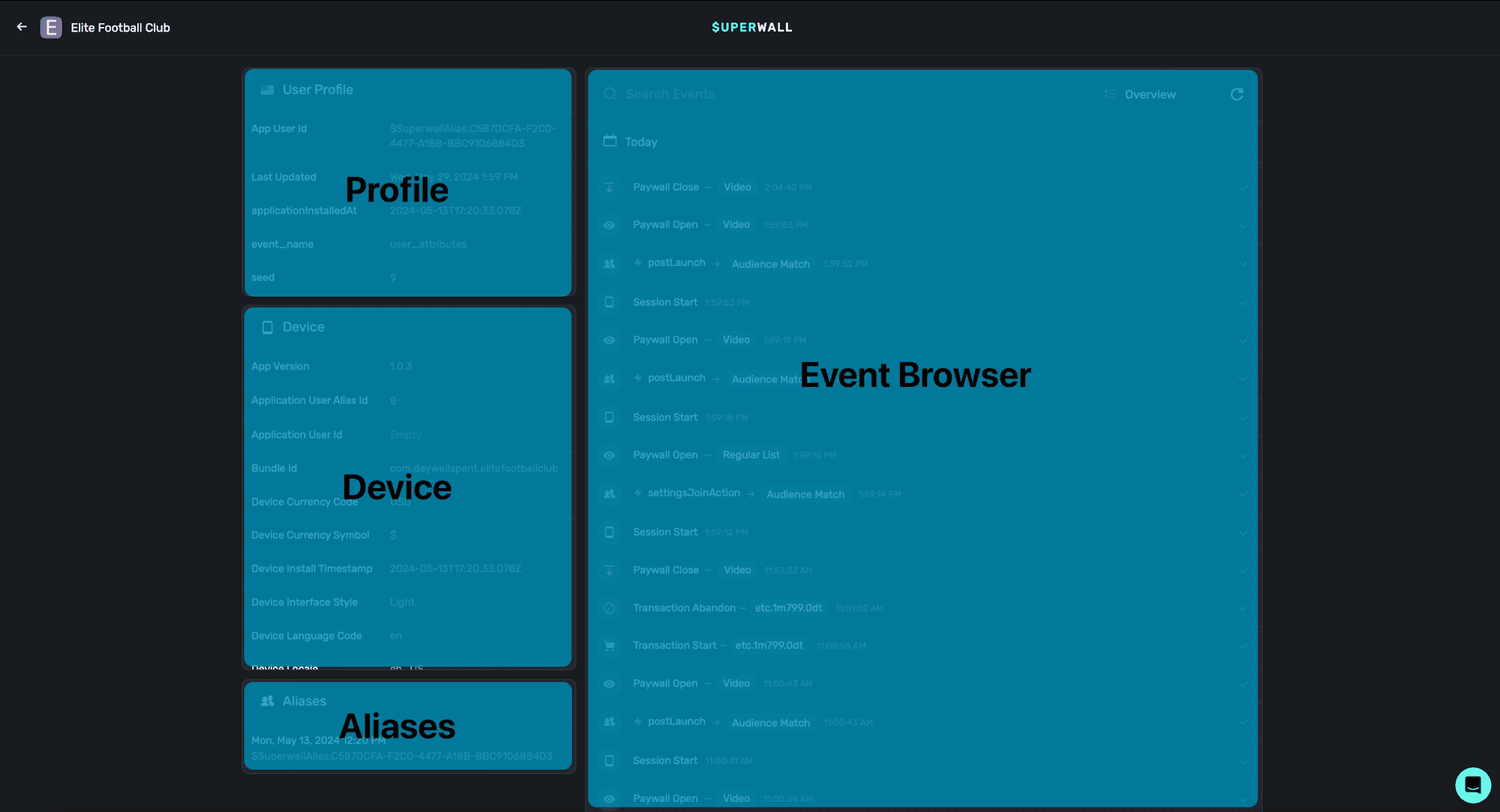Viewport: 1500px width, 812px height.
Task: Click the device icon for 1:59:18 PM Session Start
Action: click(x=610, y=417)
